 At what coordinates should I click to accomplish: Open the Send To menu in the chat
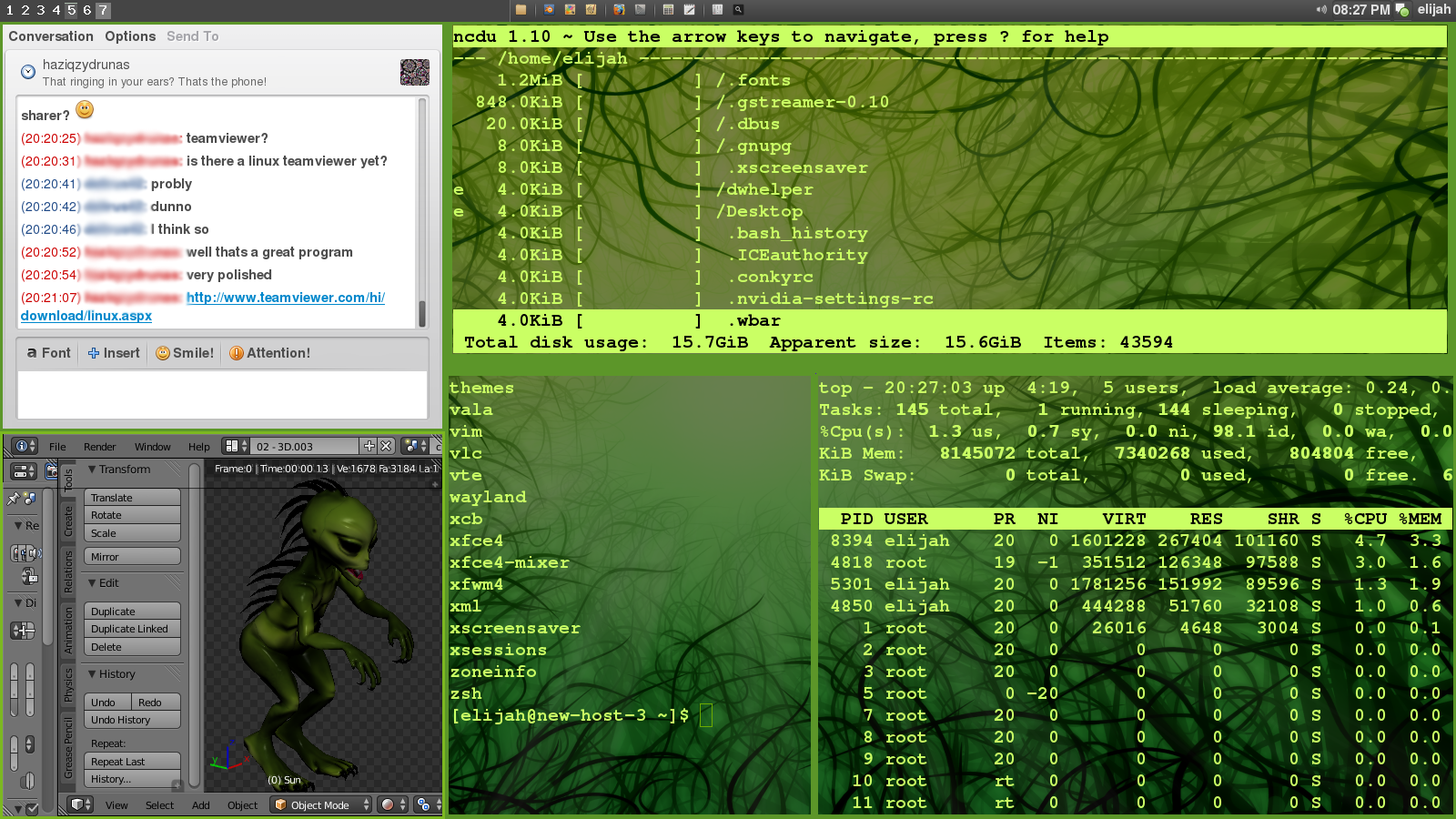tap(193, 36)
